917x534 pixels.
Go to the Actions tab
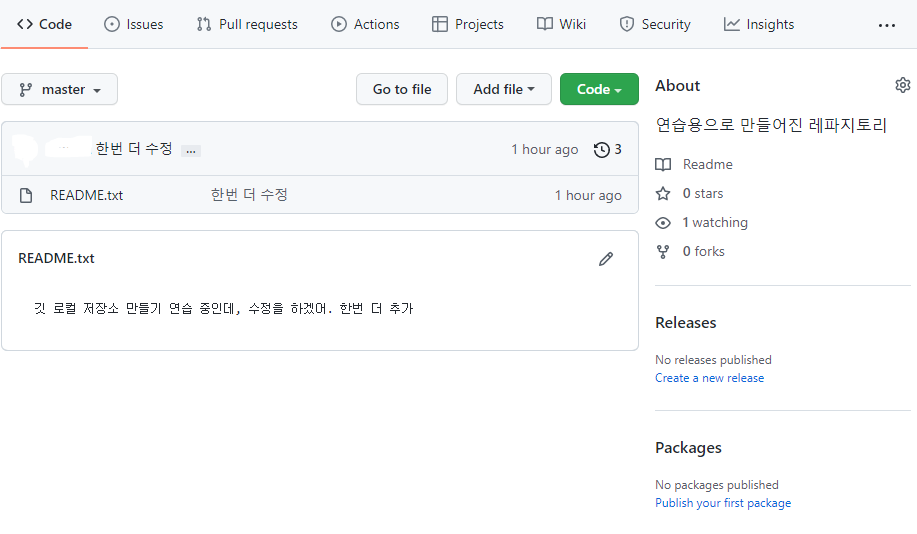pos(366,24)
